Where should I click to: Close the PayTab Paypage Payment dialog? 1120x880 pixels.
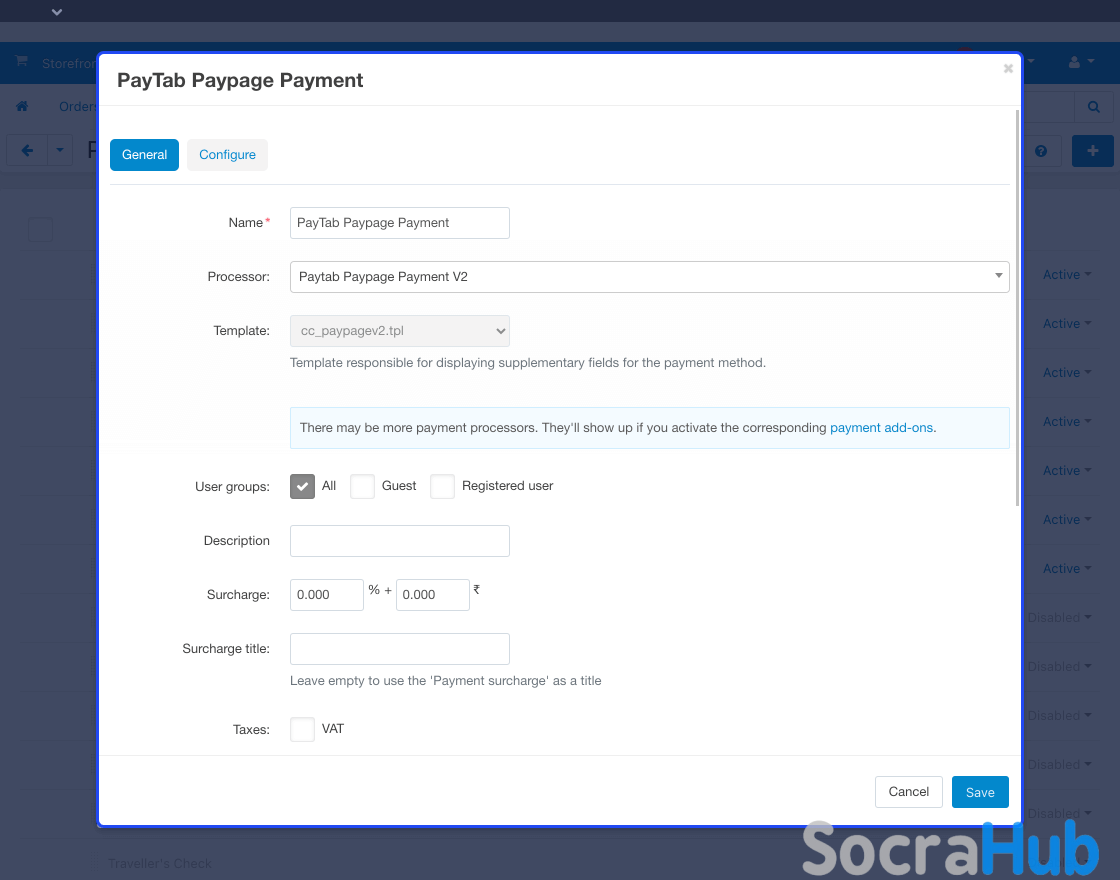point(1008,69)
